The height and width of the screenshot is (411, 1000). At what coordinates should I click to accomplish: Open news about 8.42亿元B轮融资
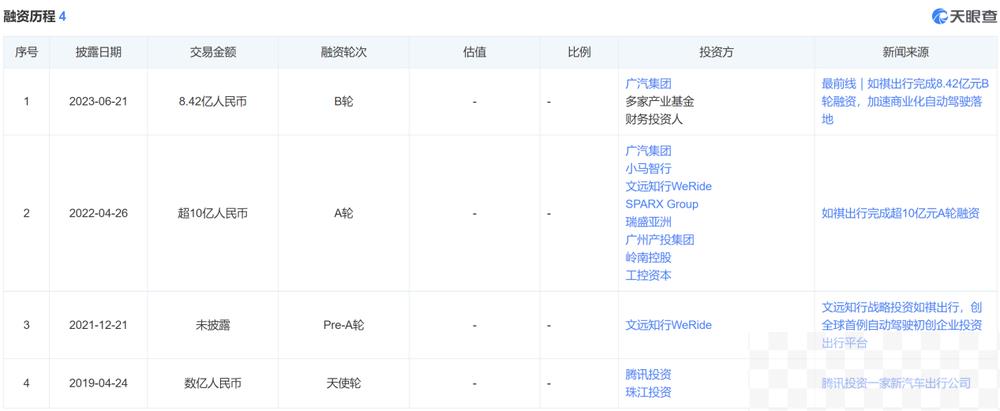[904, 101]
